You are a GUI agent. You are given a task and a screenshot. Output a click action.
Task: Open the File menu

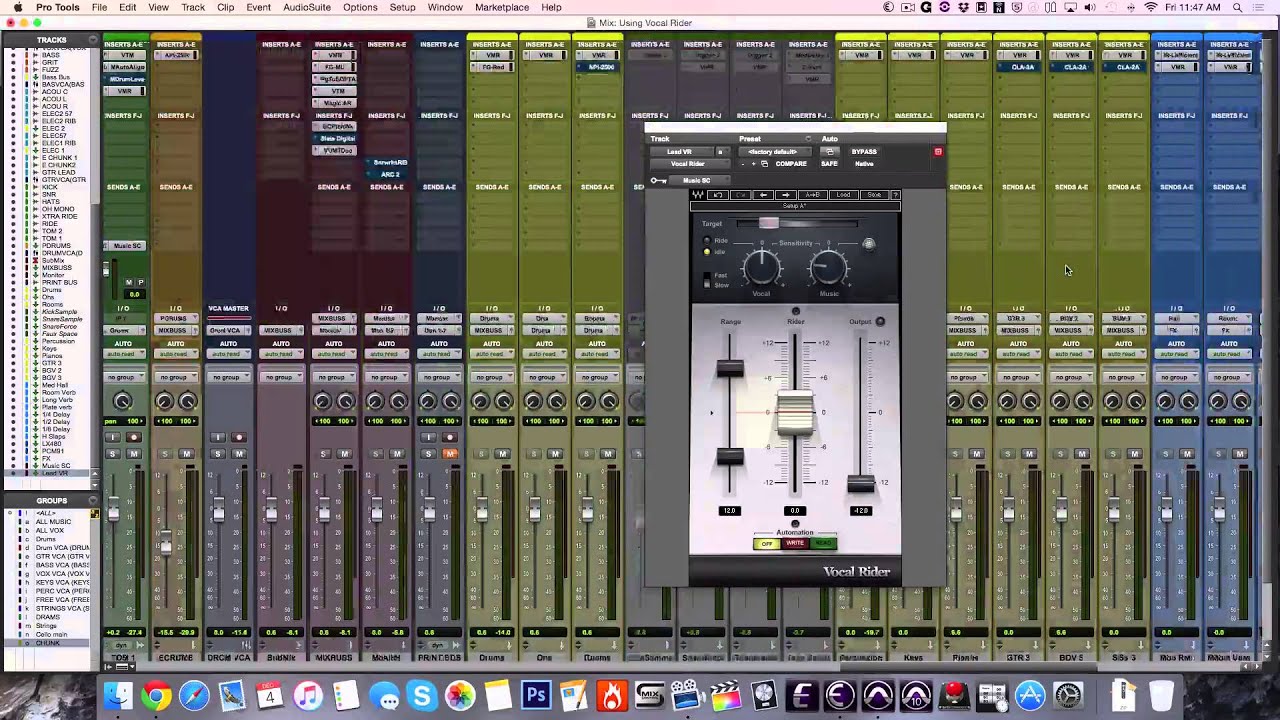(x=100, y=7)
